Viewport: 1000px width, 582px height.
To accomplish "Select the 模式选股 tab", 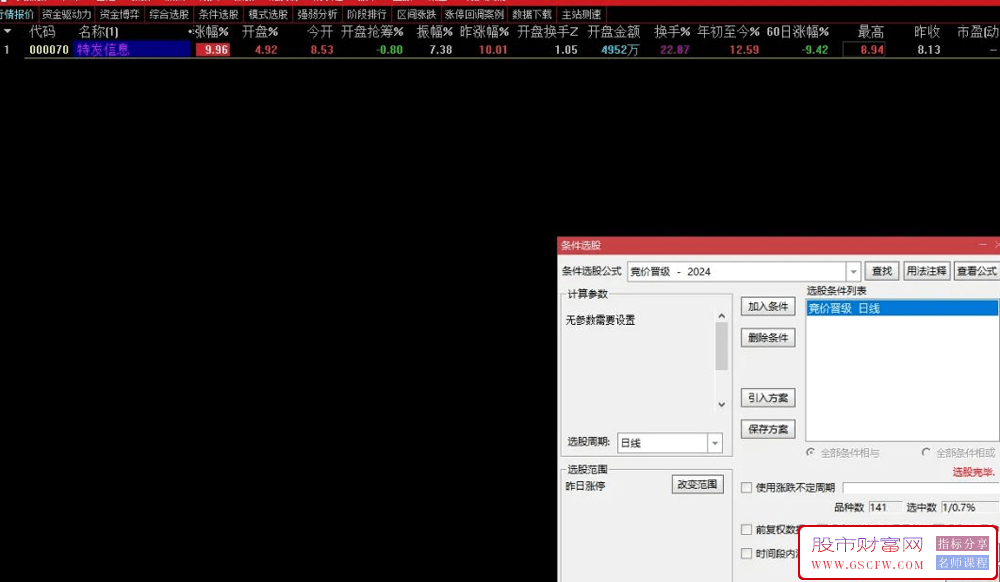I will (268, 14).
